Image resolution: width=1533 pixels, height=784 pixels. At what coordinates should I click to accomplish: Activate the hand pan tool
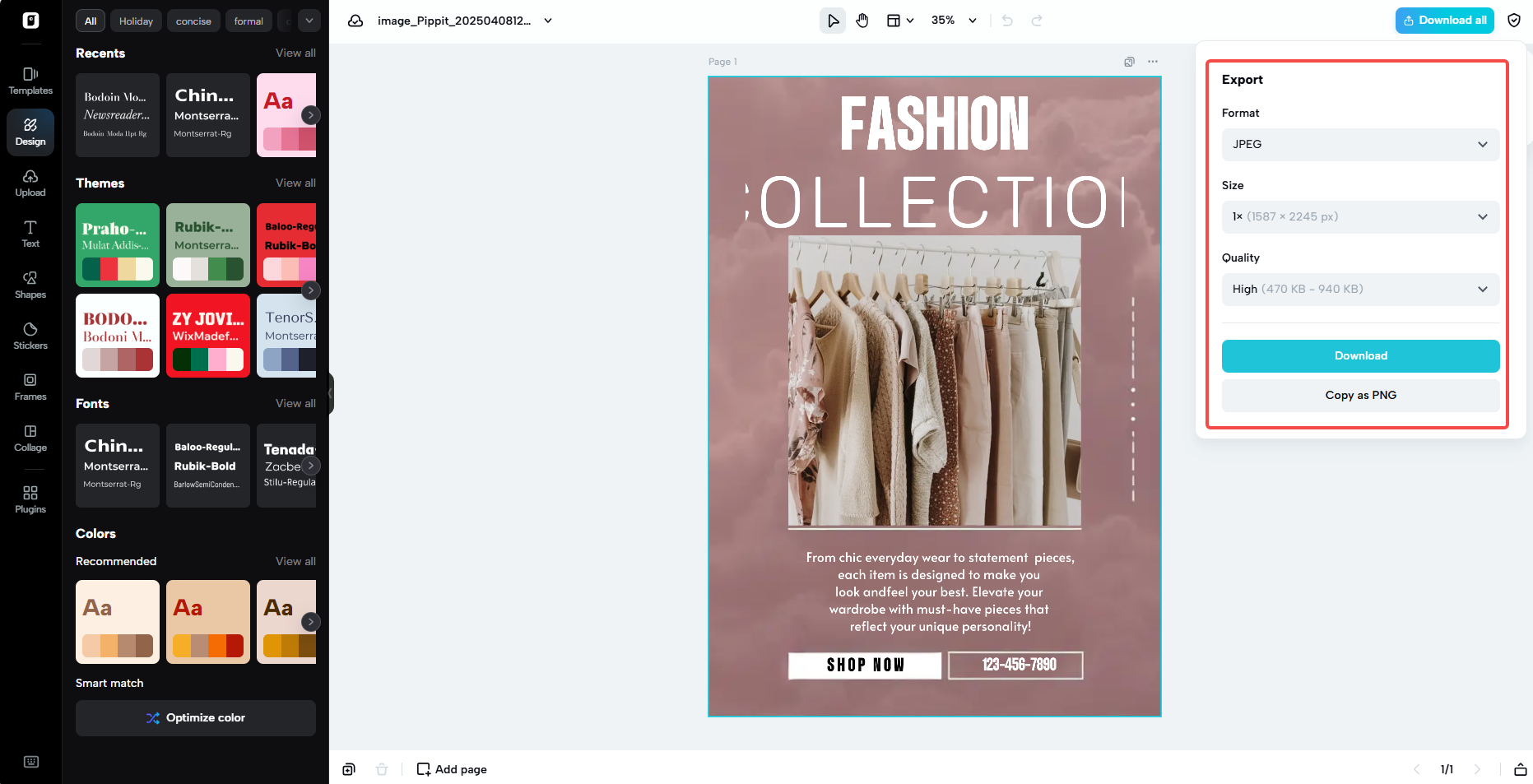pyautogui.click(x=862, y=21)
